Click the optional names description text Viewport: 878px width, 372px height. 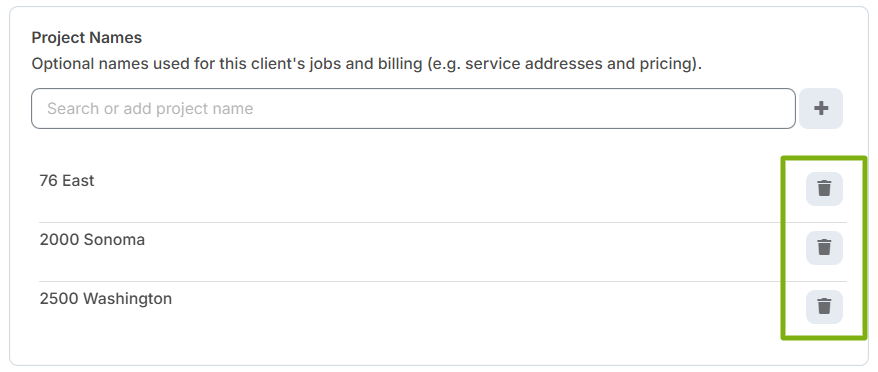[366, 63]
